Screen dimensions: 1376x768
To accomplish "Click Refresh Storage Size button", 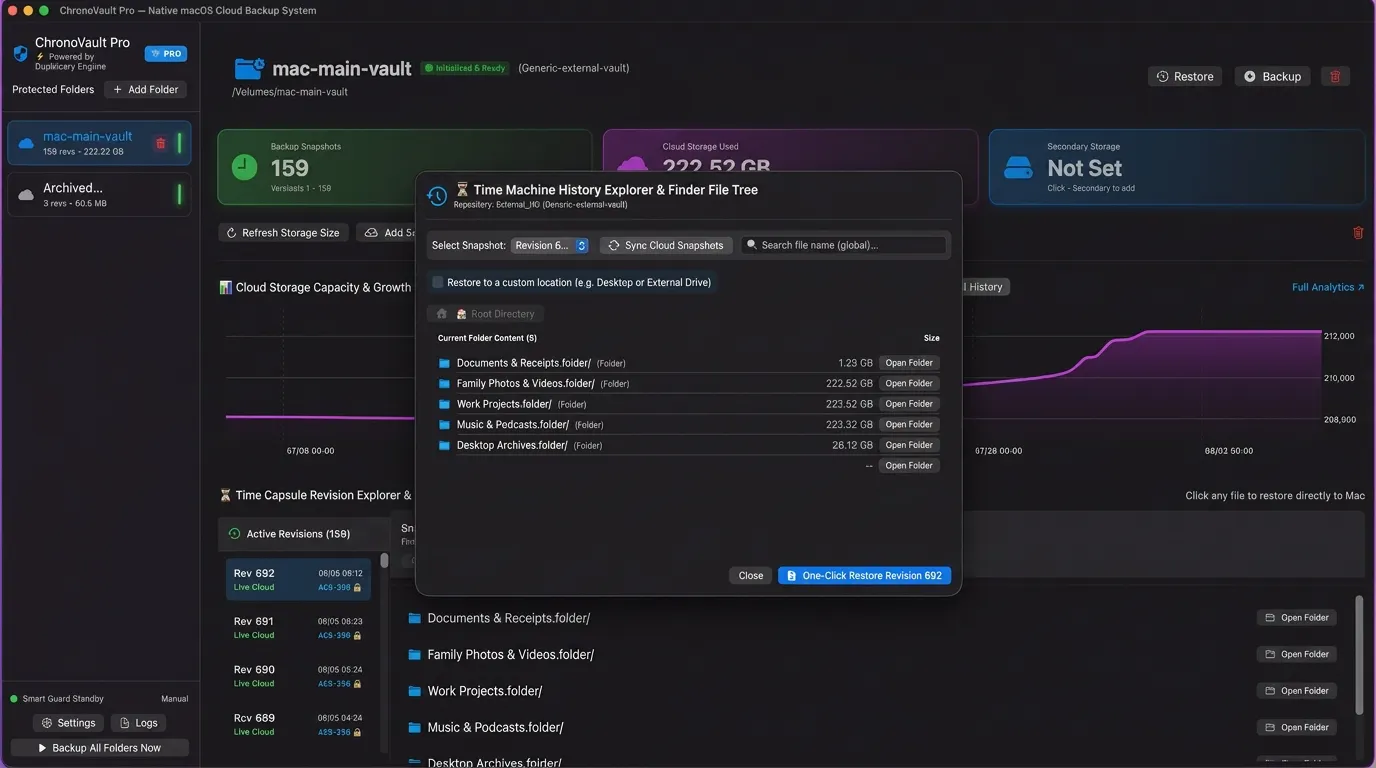I will pos(284,232).
